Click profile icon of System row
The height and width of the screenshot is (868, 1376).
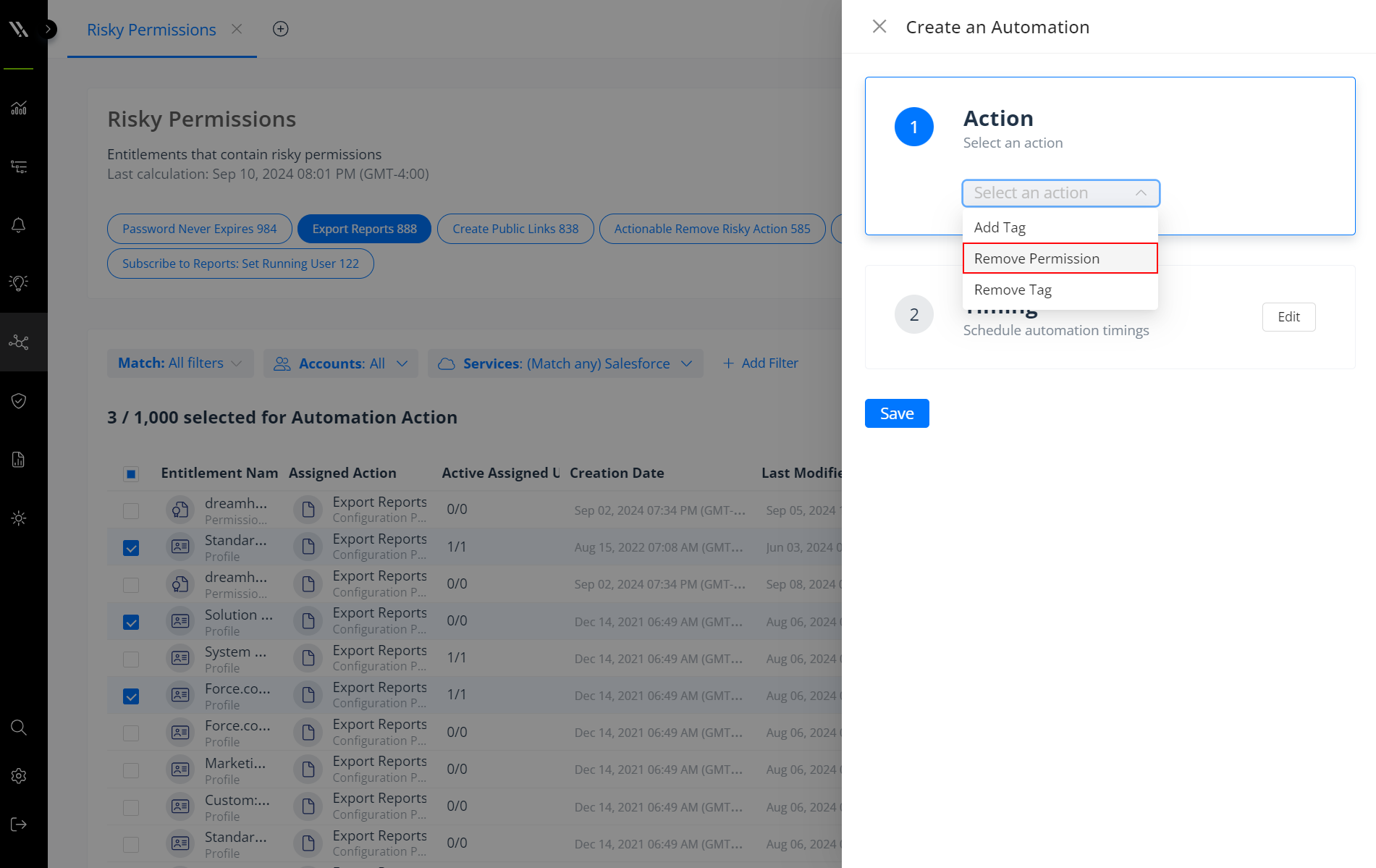click(x=180, y=658)
